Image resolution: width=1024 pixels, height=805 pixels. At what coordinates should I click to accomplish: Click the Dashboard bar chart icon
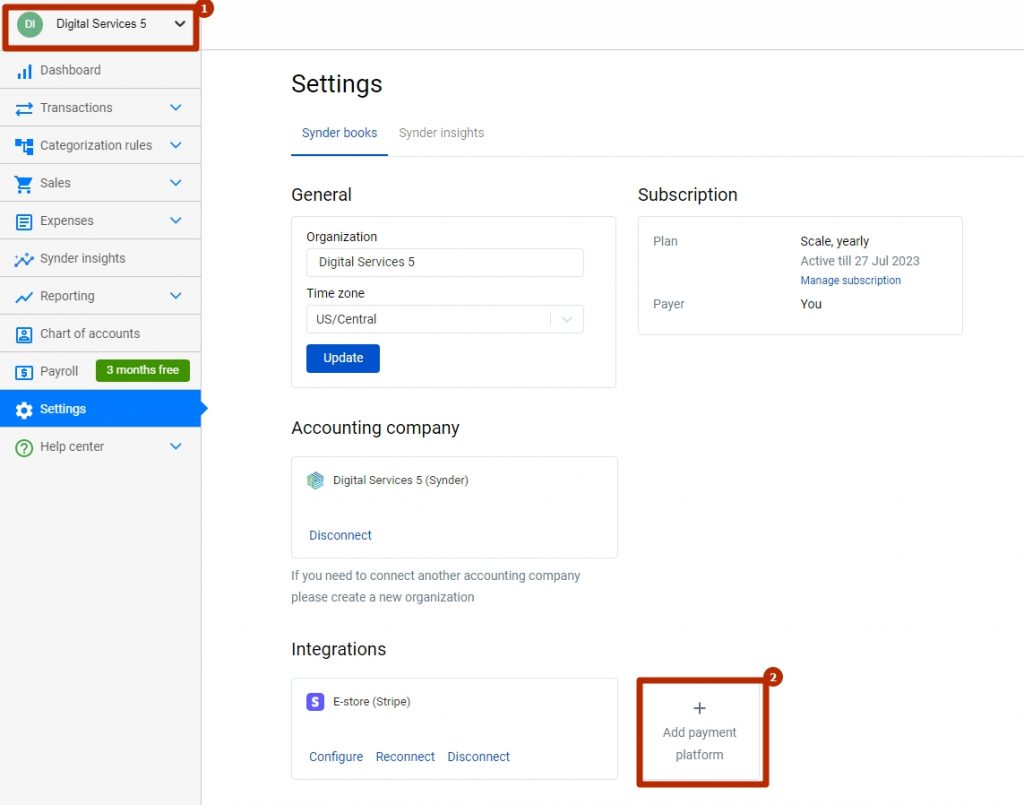(24, 71)
